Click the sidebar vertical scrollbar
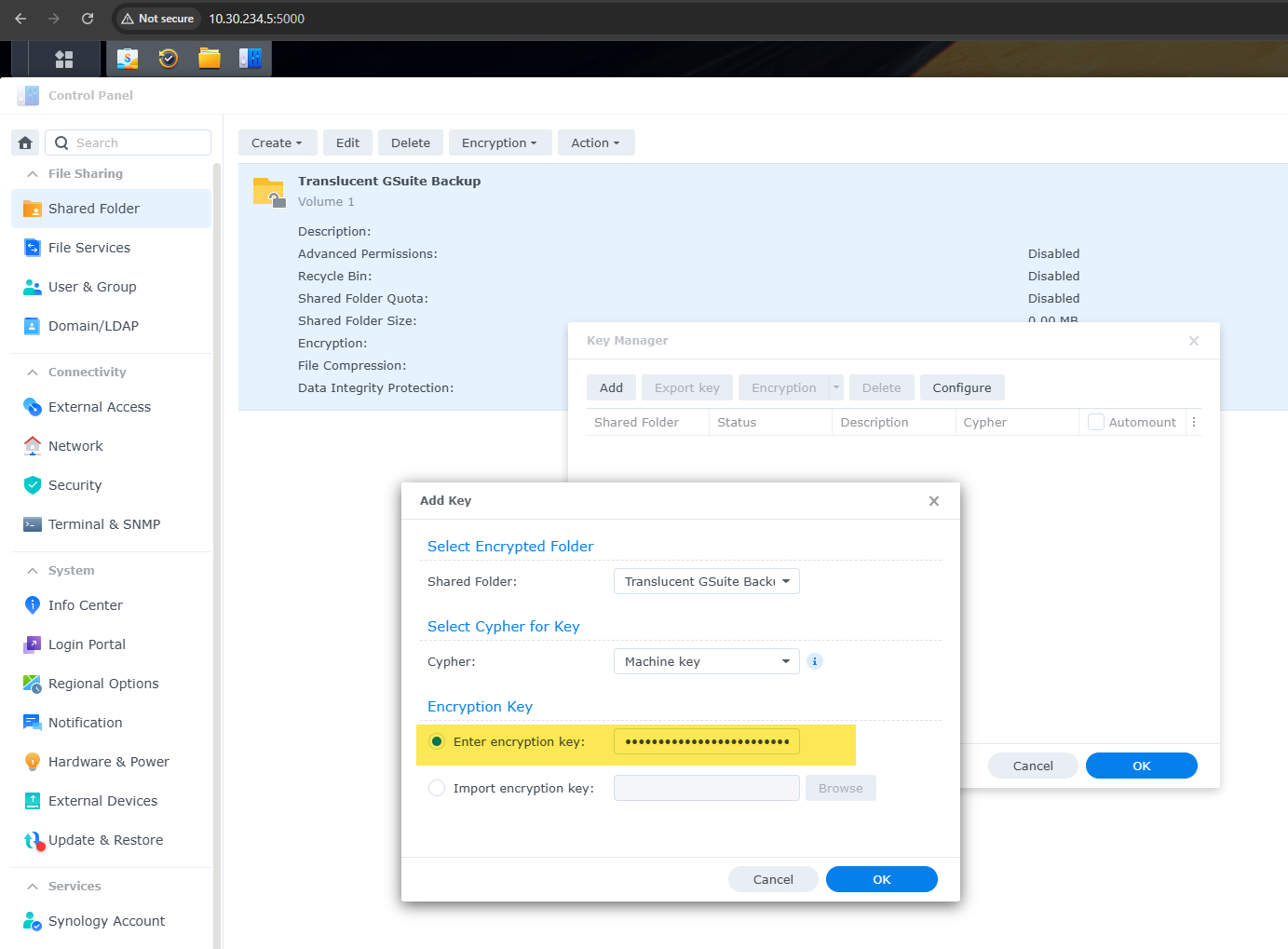Viewport: 1288px width, 949px height. (x=217, y=555)
